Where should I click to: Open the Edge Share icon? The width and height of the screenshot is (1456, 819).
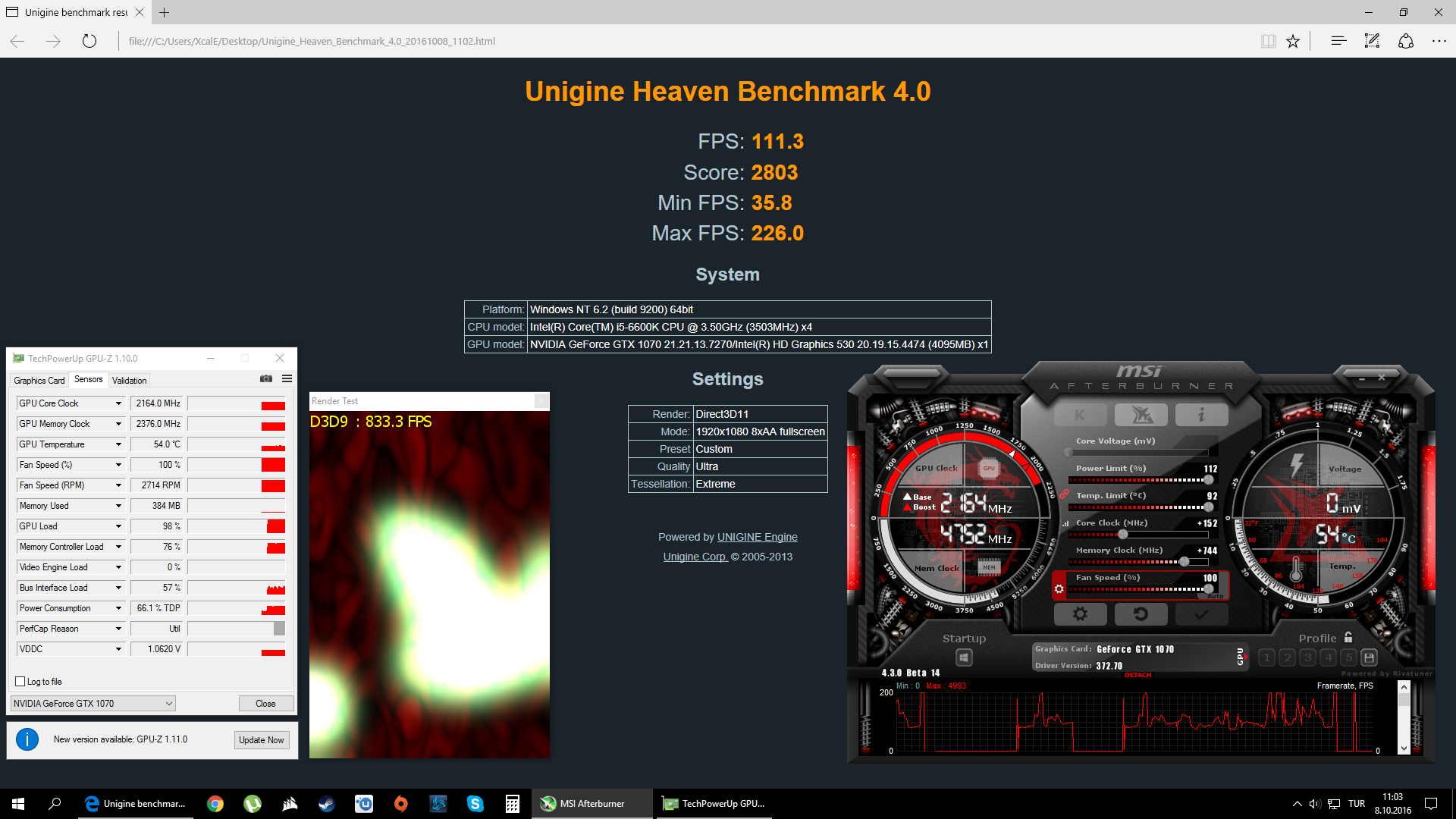(1406, 41)
